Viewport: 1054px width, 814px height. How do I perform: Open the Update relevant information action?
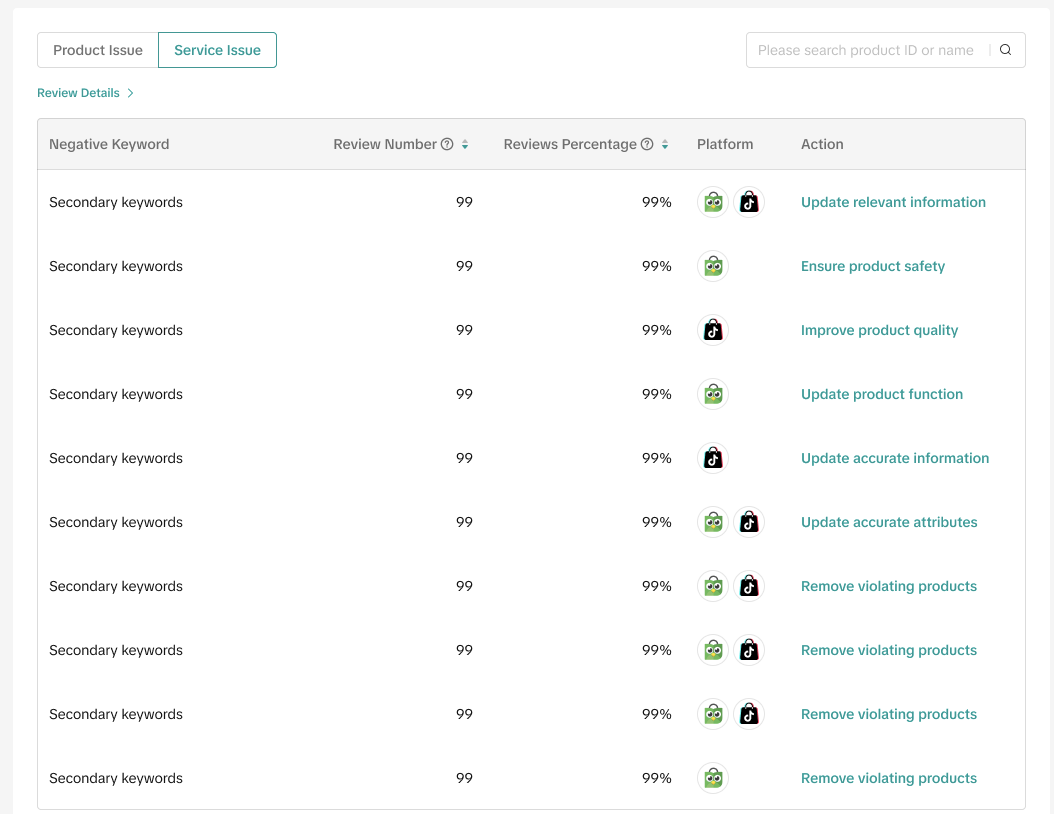(893, 202)
